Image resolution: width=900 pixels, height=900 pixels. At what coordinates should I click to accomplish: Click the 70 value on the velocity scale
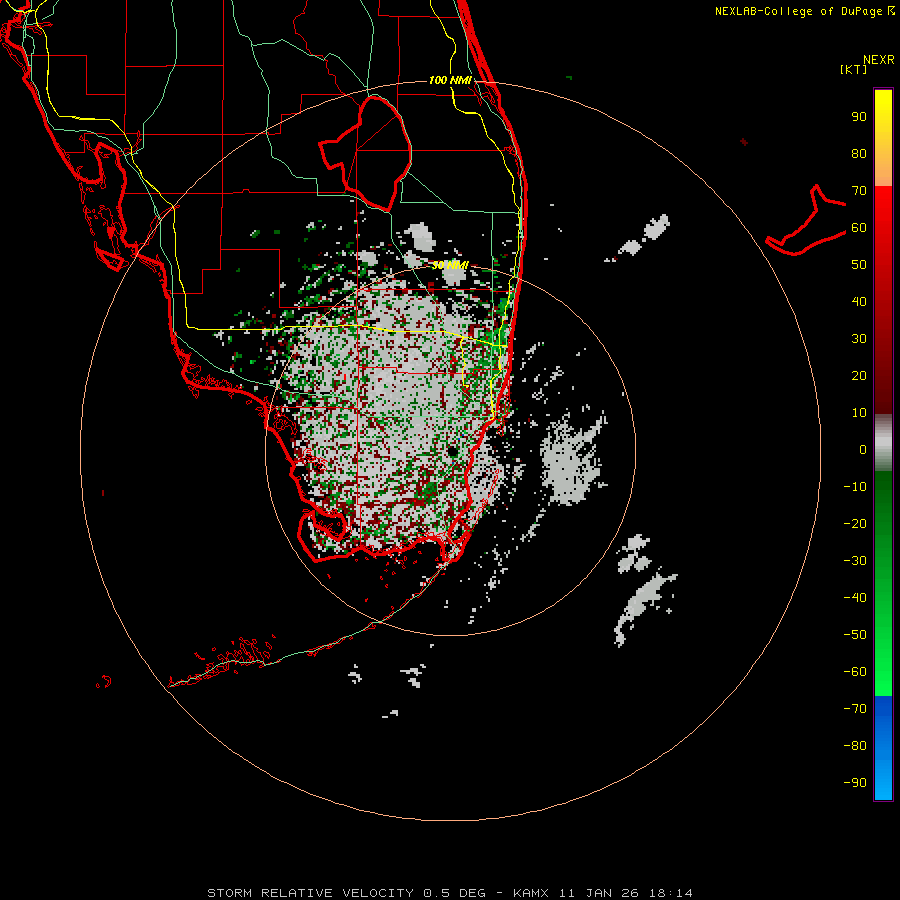pyautogui.click(x=859, y=191)
